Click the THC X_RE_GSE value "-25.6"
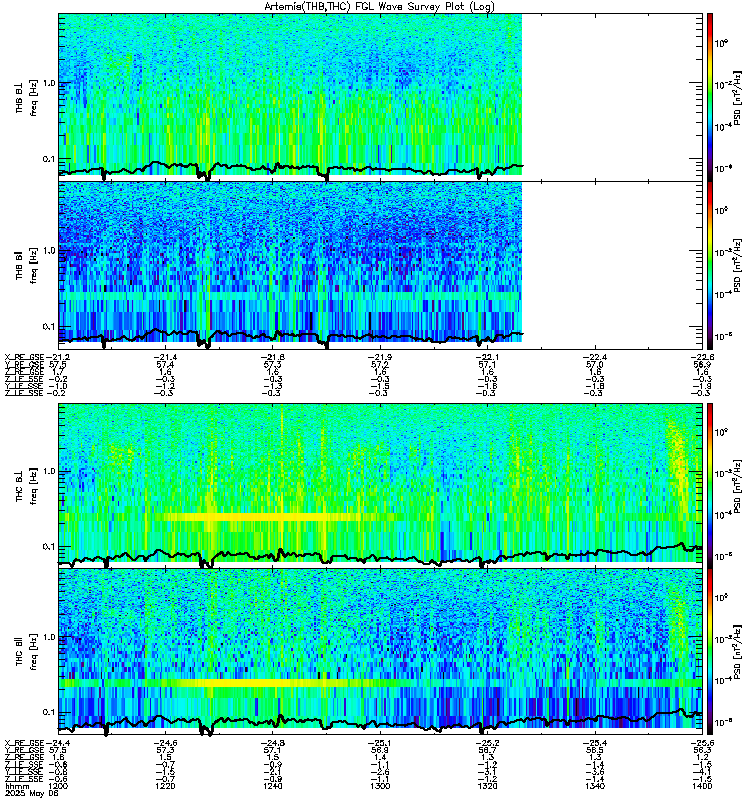 pos(702,743)
